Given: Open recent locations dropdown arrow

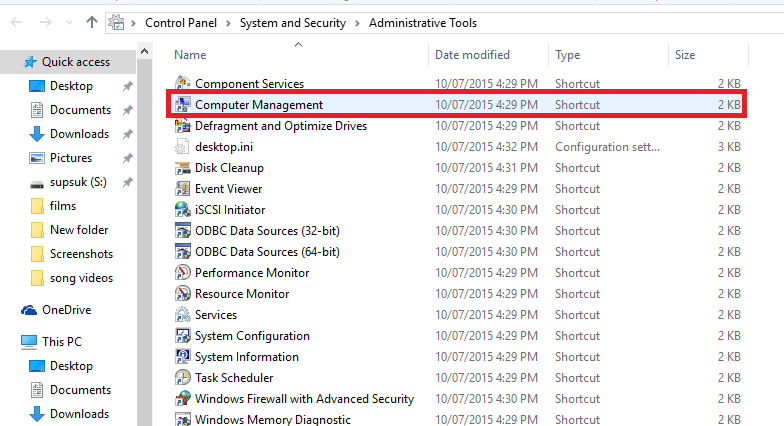Looking at the screenshot, I should coord(70,22).
